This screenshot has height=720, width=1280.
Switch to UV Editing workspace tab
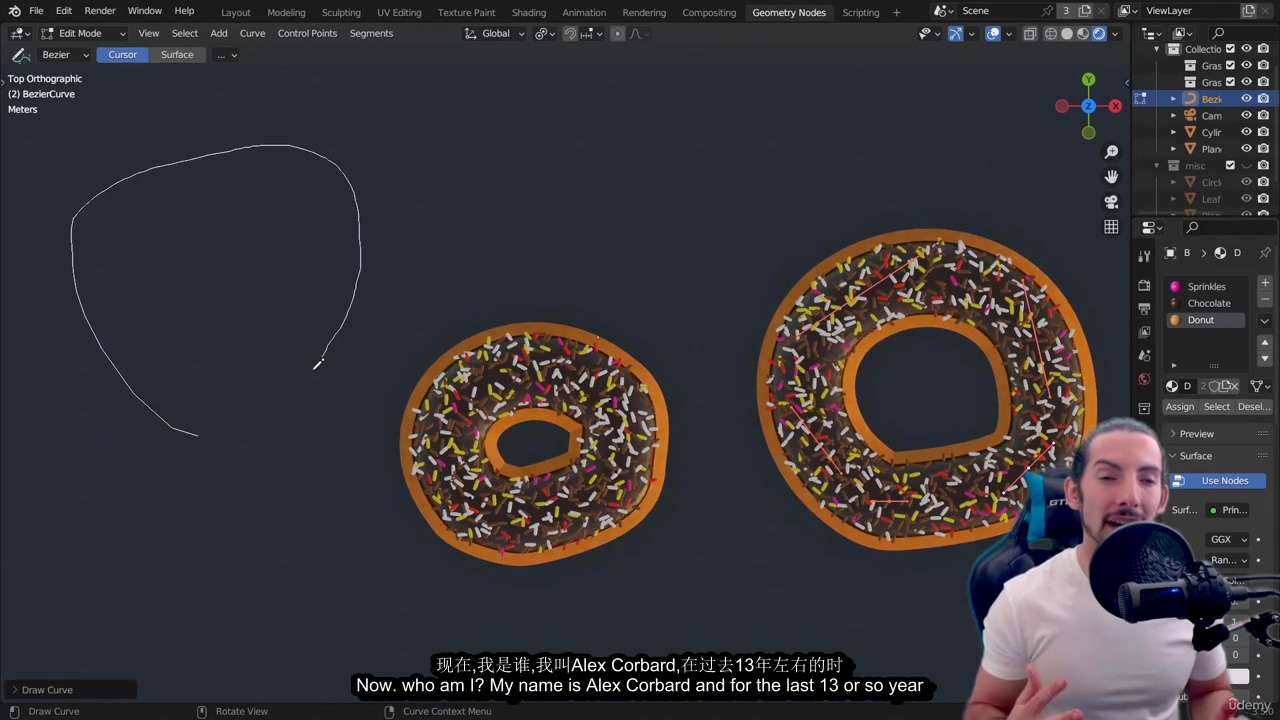[x=399, y=12]
